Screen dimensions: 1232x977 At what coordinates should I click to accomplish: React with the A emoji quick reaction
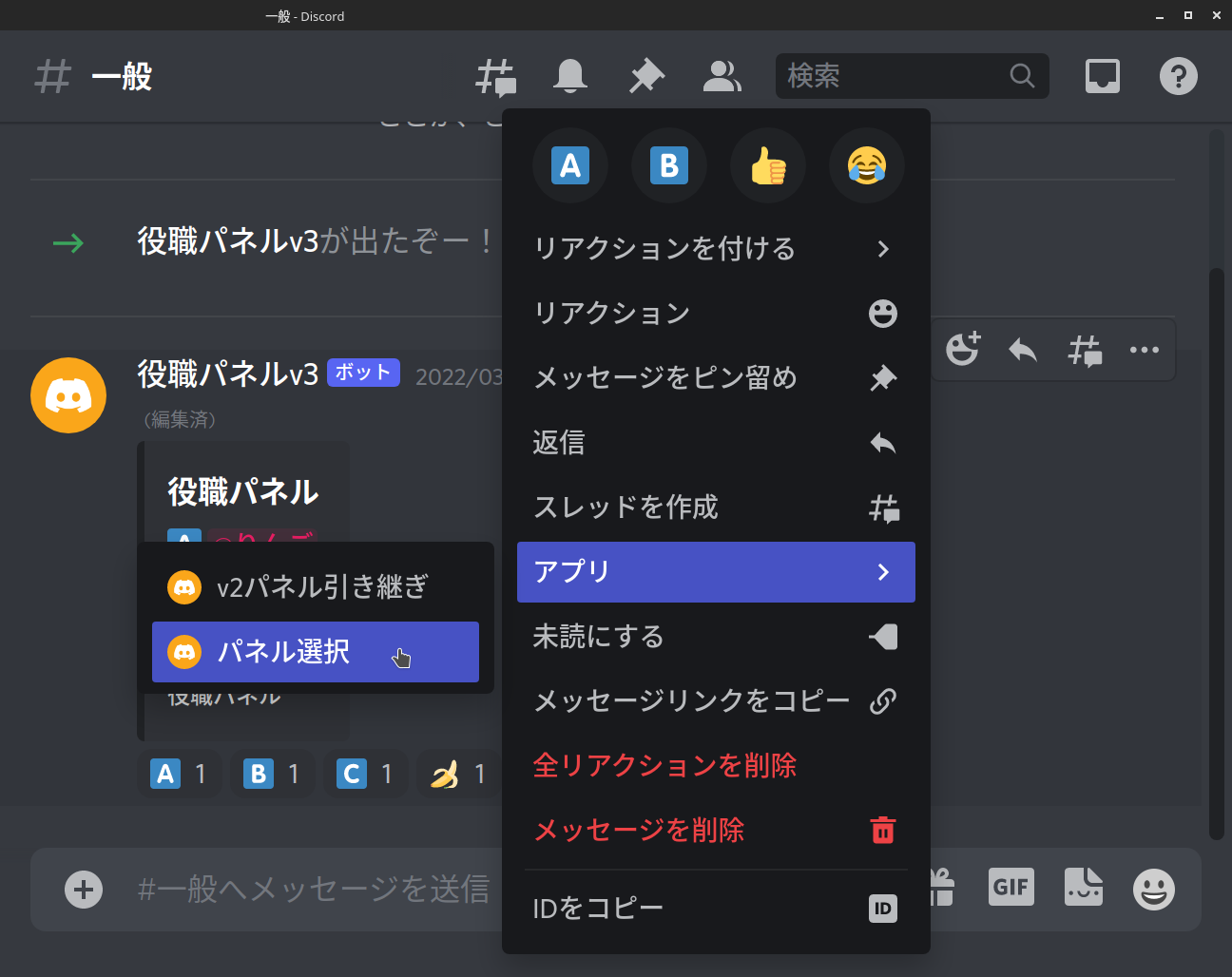point(570,165)
